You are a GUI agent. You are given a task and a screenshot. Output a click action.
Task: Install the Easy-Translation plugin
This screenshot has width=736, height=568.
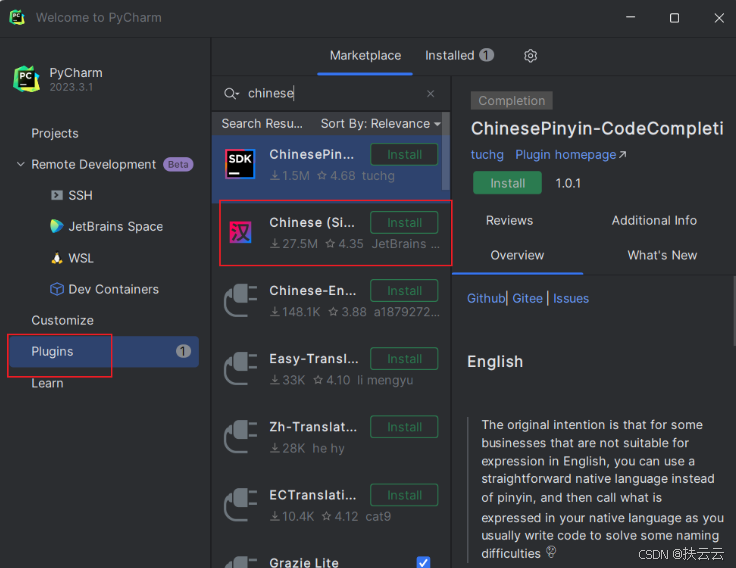coord(404,359)
